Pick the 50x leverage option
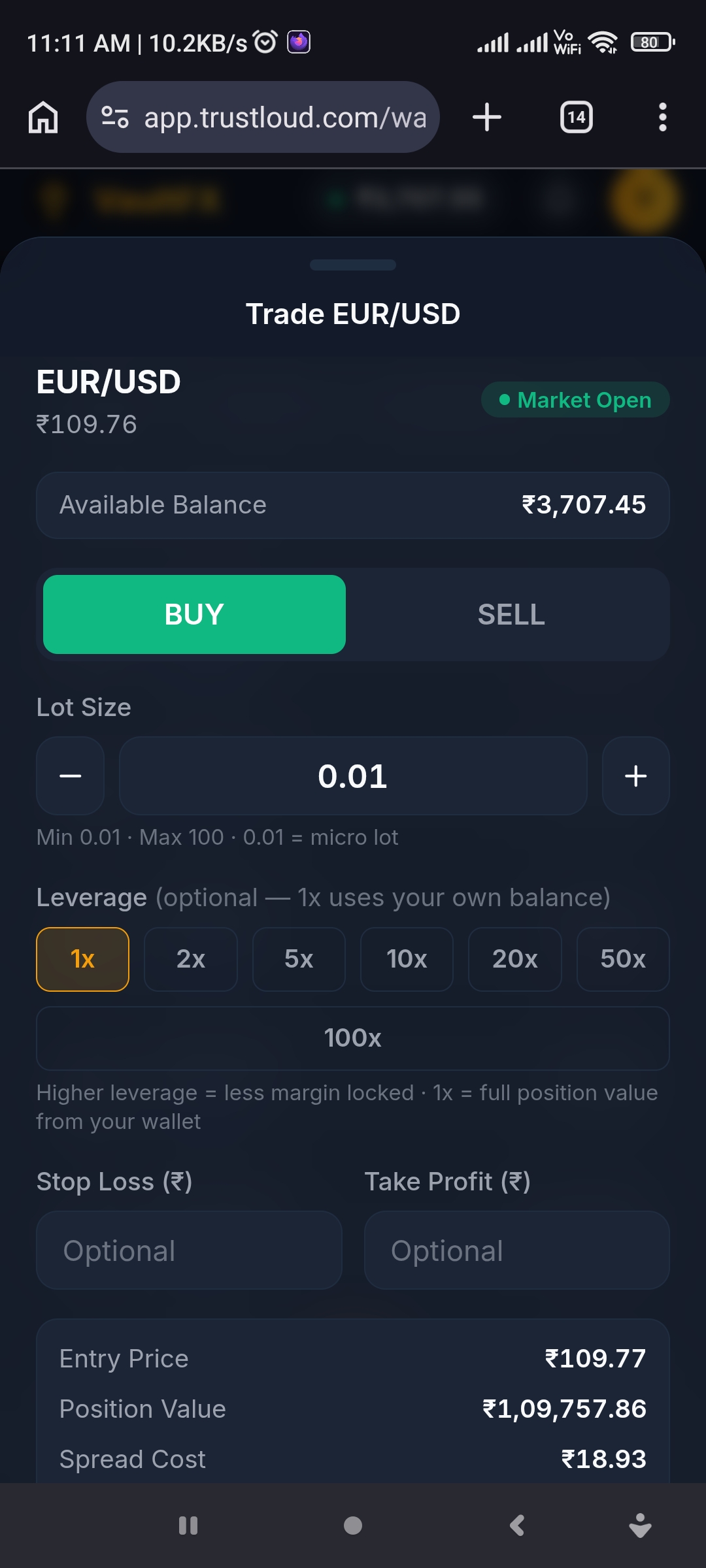Screen dimensions: 706x1568 [x=623, y=959]
